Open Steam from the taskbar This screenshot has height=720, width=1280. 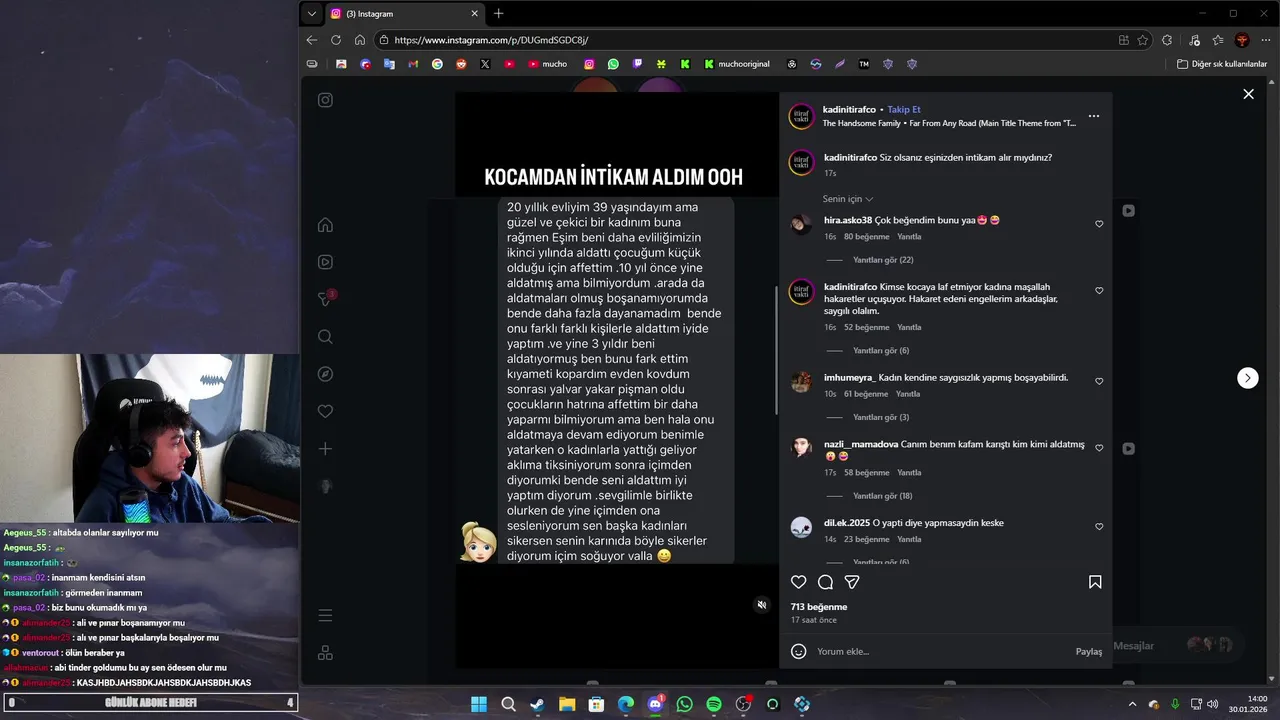point(538,704)
